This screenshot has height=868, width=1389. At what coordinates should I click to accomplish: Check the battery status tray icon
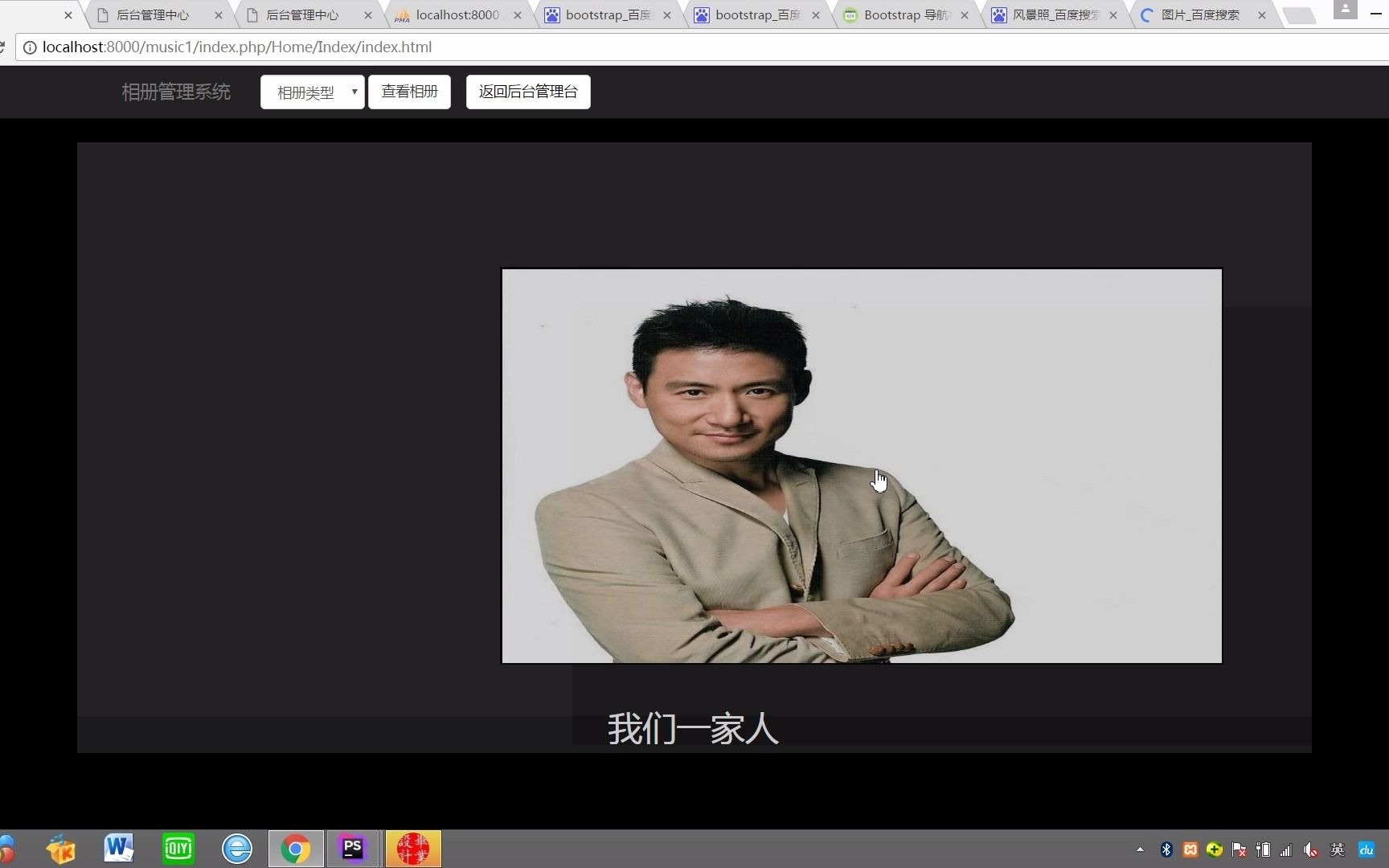point(1264,850)
